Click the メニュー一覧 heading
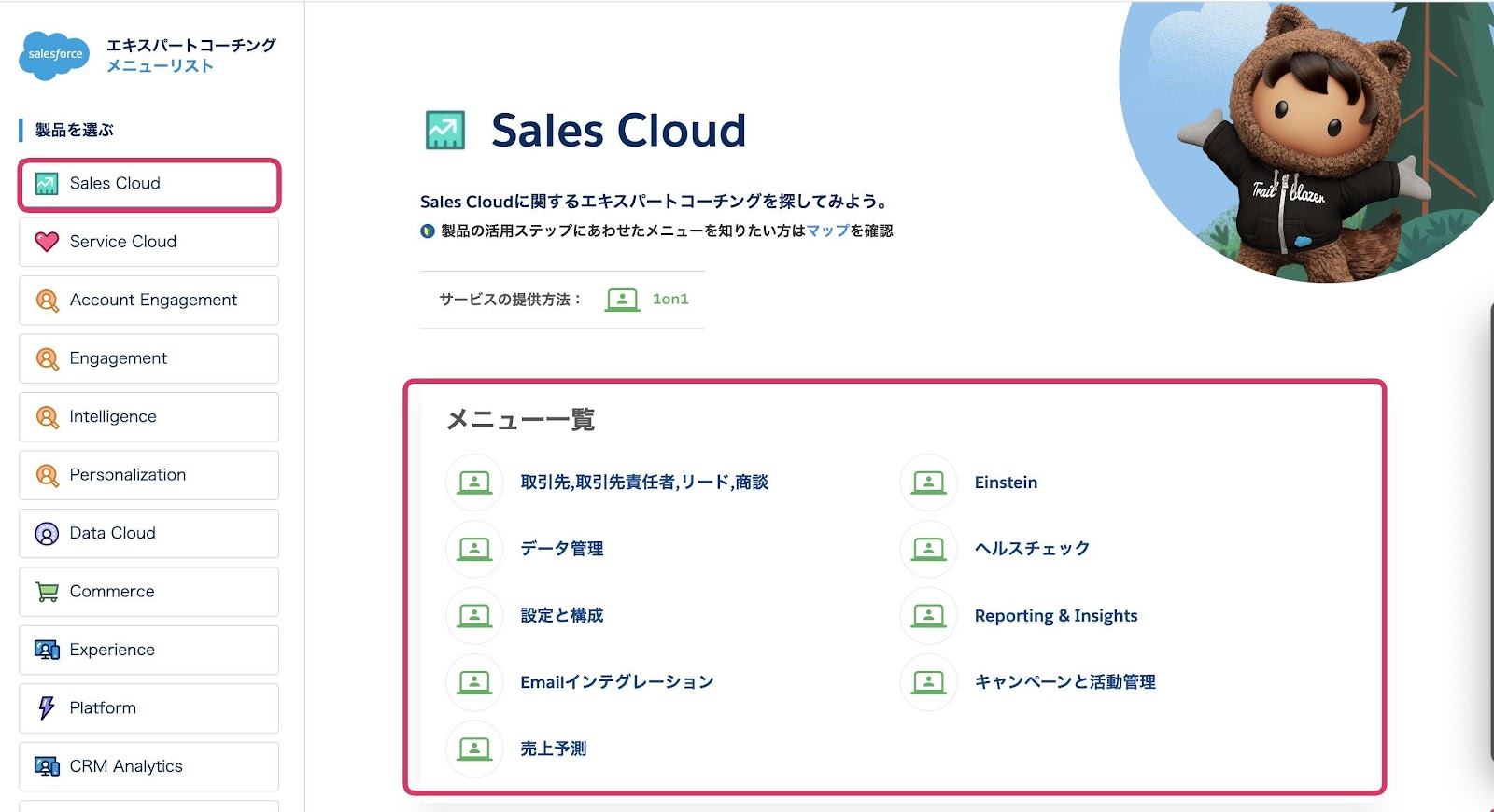This screenshot has height=812, width=1494. pos(521,420)
